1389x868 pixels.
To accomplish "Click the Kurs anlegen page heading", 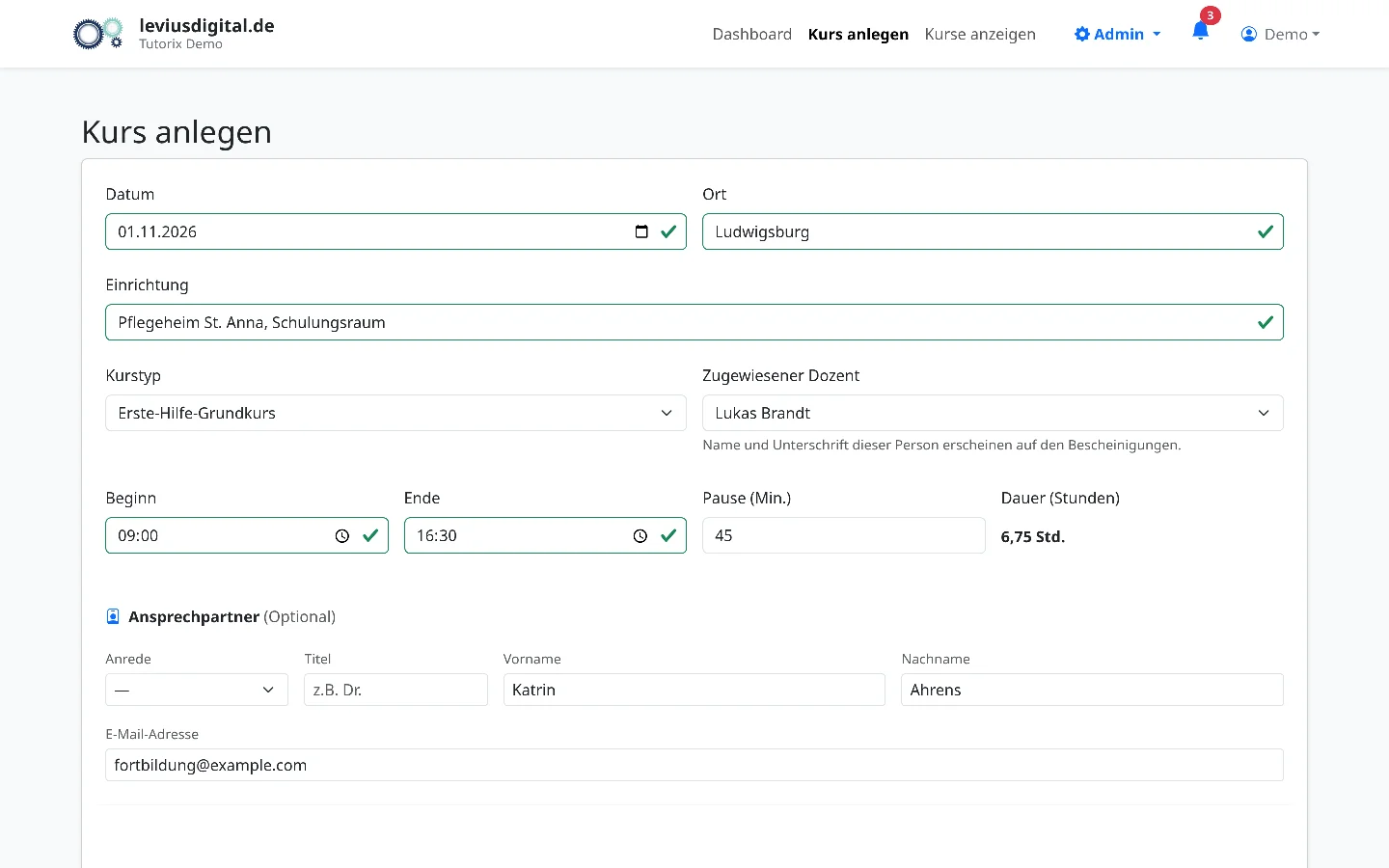I will (x=177, y=132).
